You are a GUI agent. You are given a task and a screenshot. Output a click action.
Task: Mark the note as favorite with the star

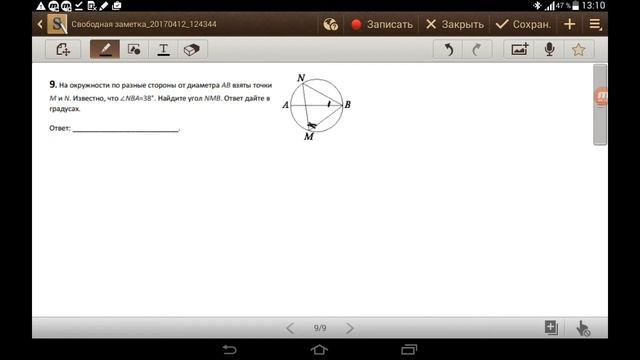tap(578, 49)
